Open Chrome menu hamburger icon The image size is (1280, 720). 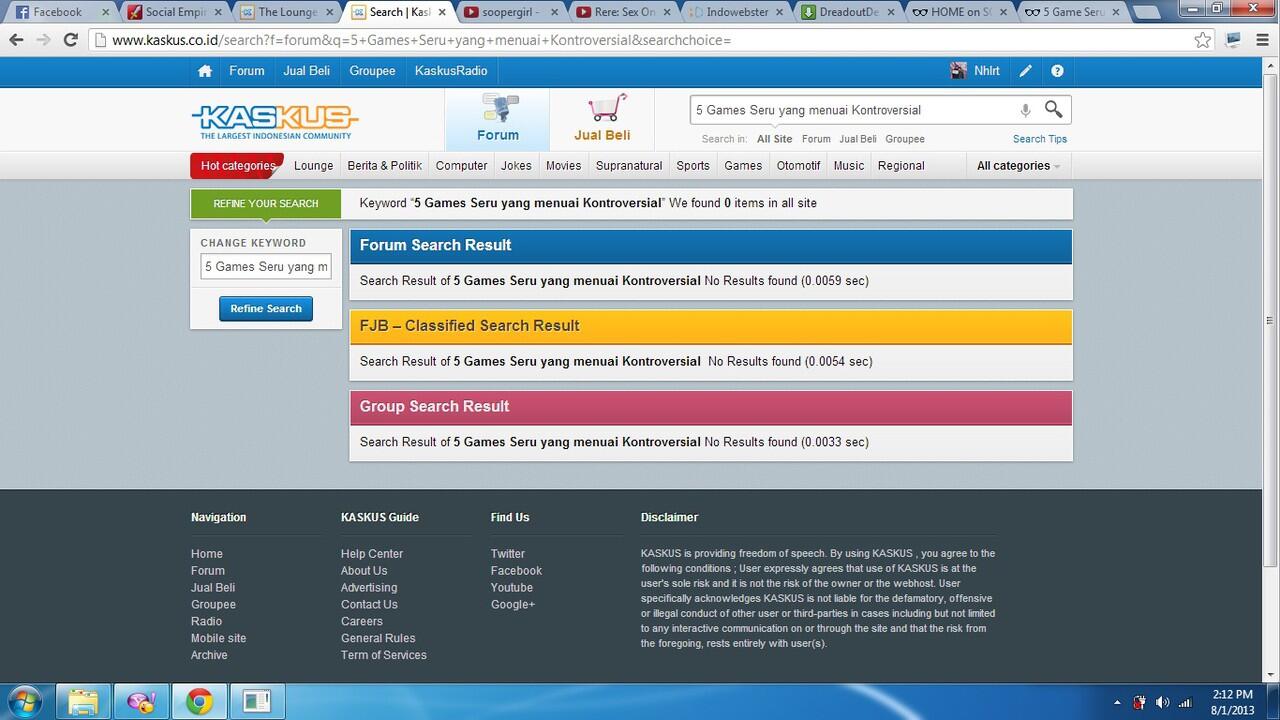[x=1263, y=40]
